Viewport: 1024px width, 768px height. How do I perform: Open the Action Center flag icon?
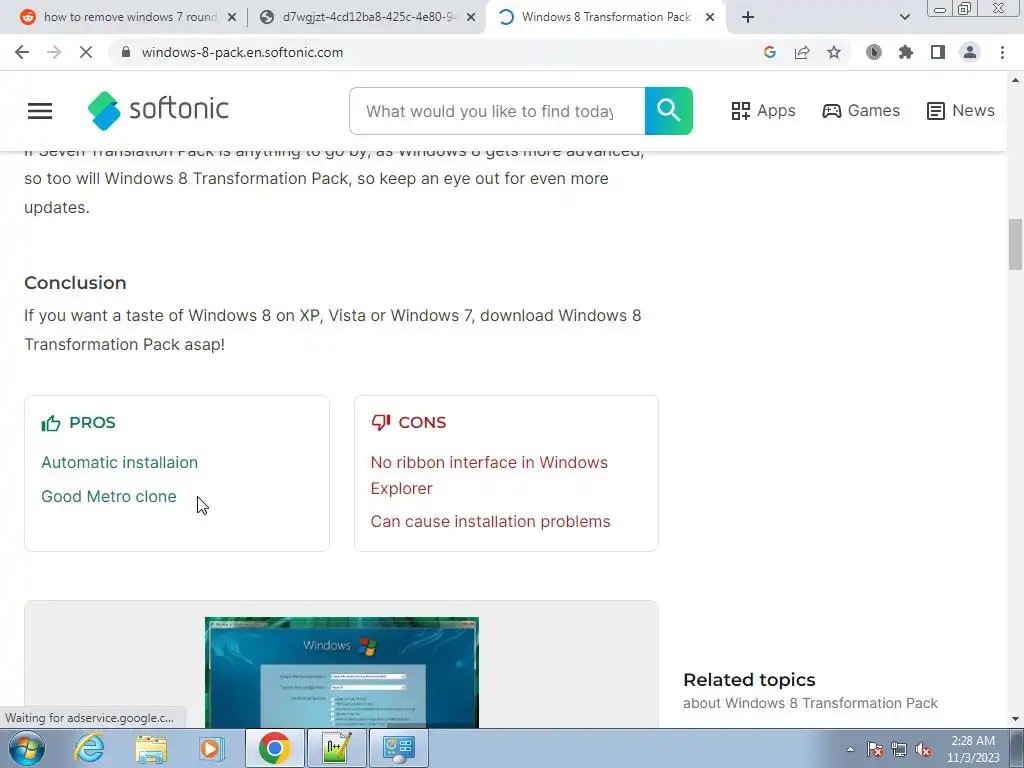point(875,749)
